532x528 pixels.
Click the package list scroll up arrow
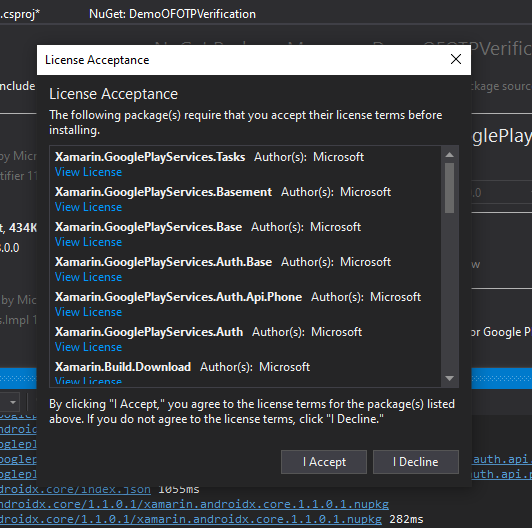[x=450, y=155]
